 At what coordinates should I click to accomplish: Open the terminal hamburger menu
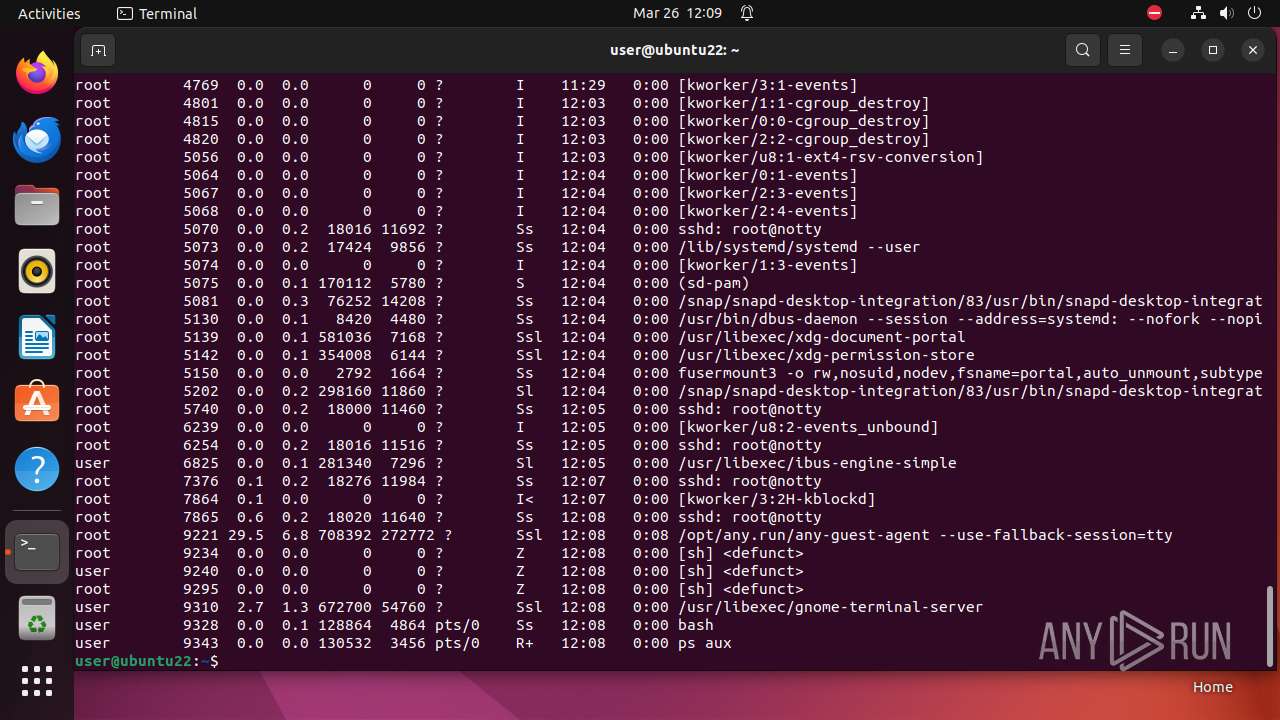[1125, 50]
